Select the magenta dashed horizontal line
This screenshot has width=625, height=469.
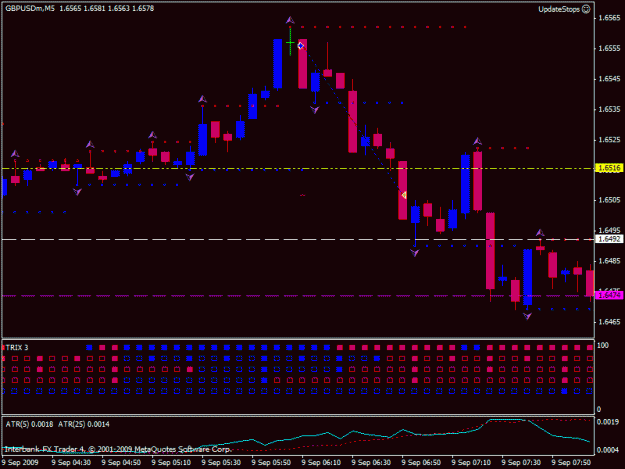pyautogui.click(x=298, y=296)
